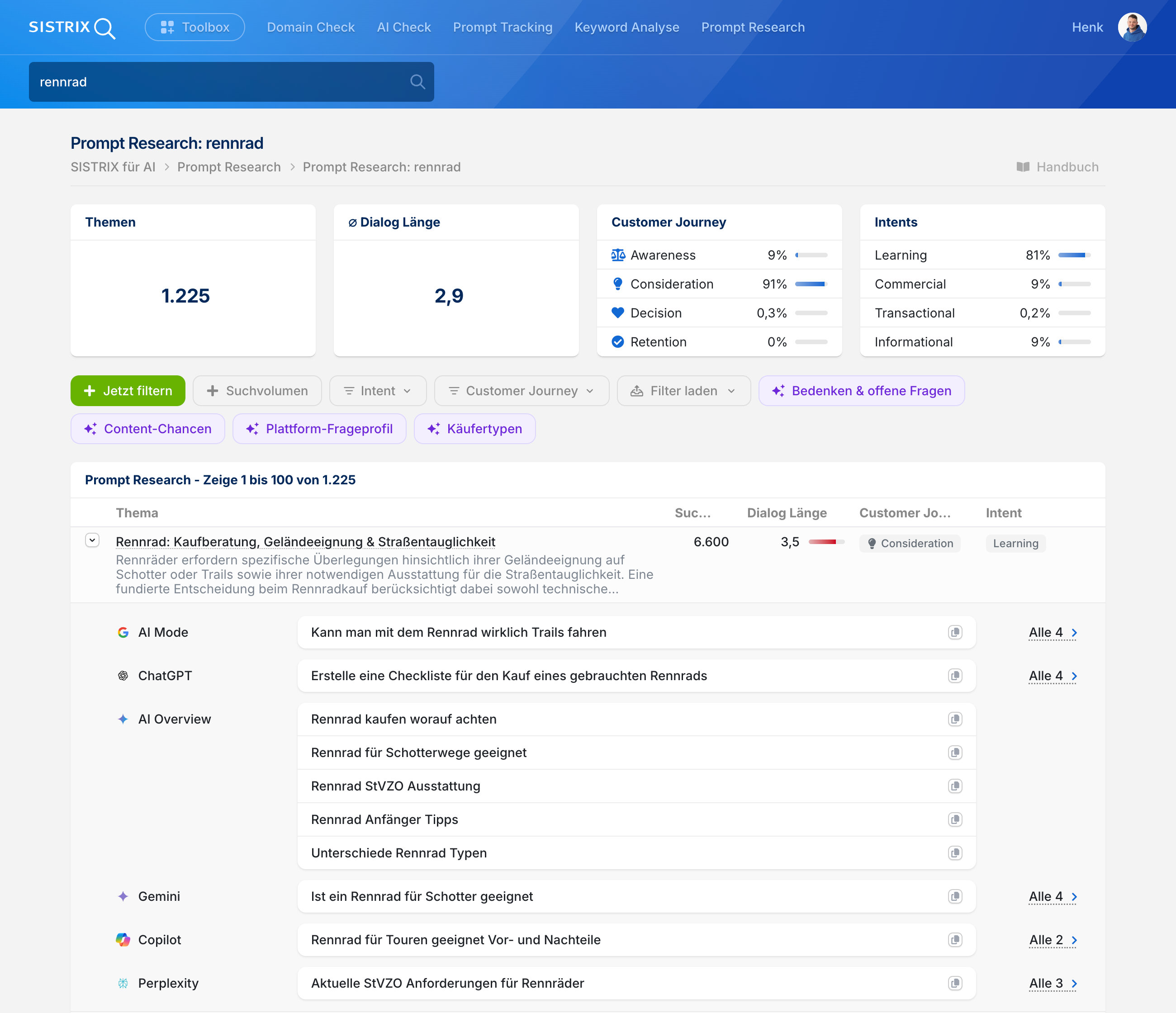The image size is (1176, 1013).
Task: Open 'SISTRIX für AI' breadcrumb link
Action: pos(113,167)
